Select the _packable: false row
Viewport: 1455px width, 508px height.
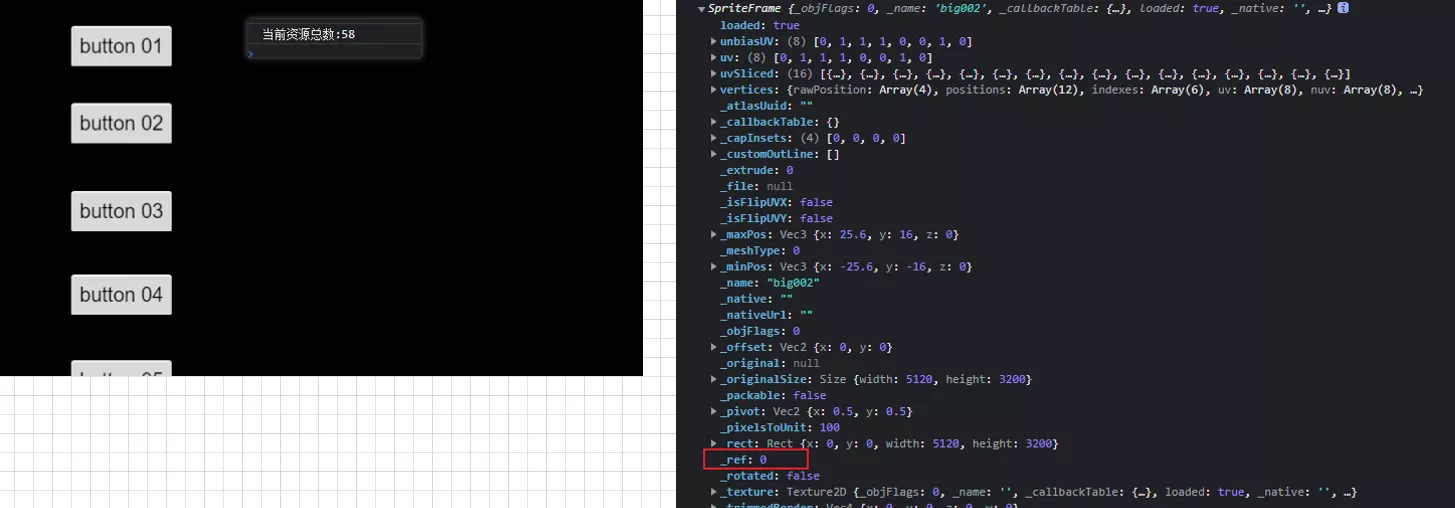point(772,395)
